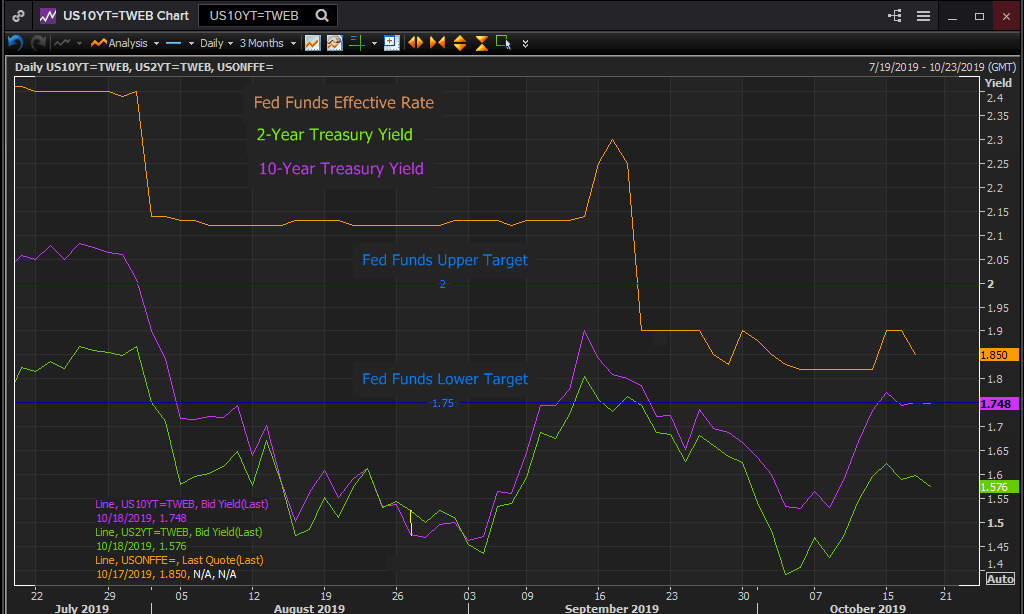The height and width of the screenshot is (614, 1024).
Task: Toggle the Auto scale button on yield axis
Action: 1000,579
